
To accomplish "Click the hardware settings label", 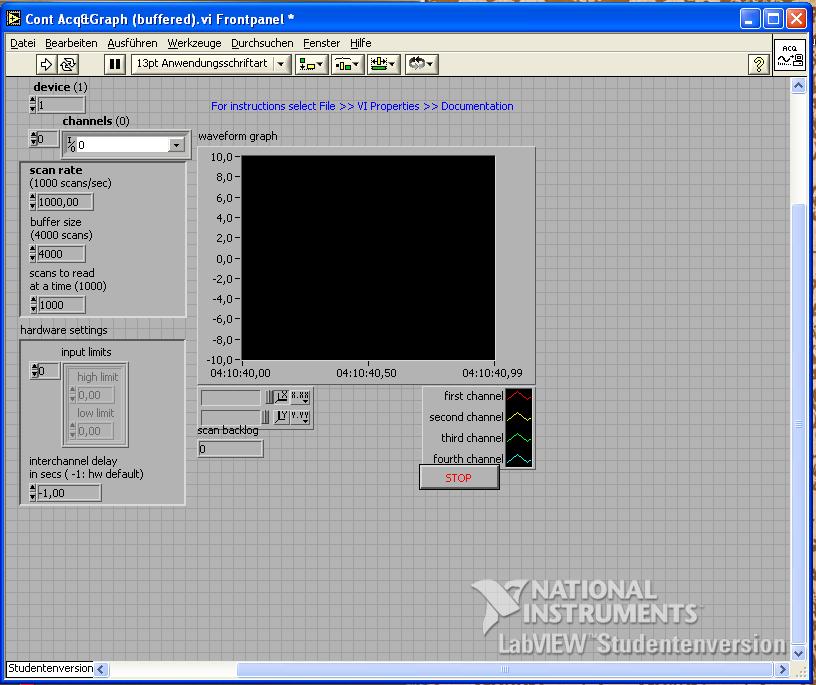I will coord(63,330).
